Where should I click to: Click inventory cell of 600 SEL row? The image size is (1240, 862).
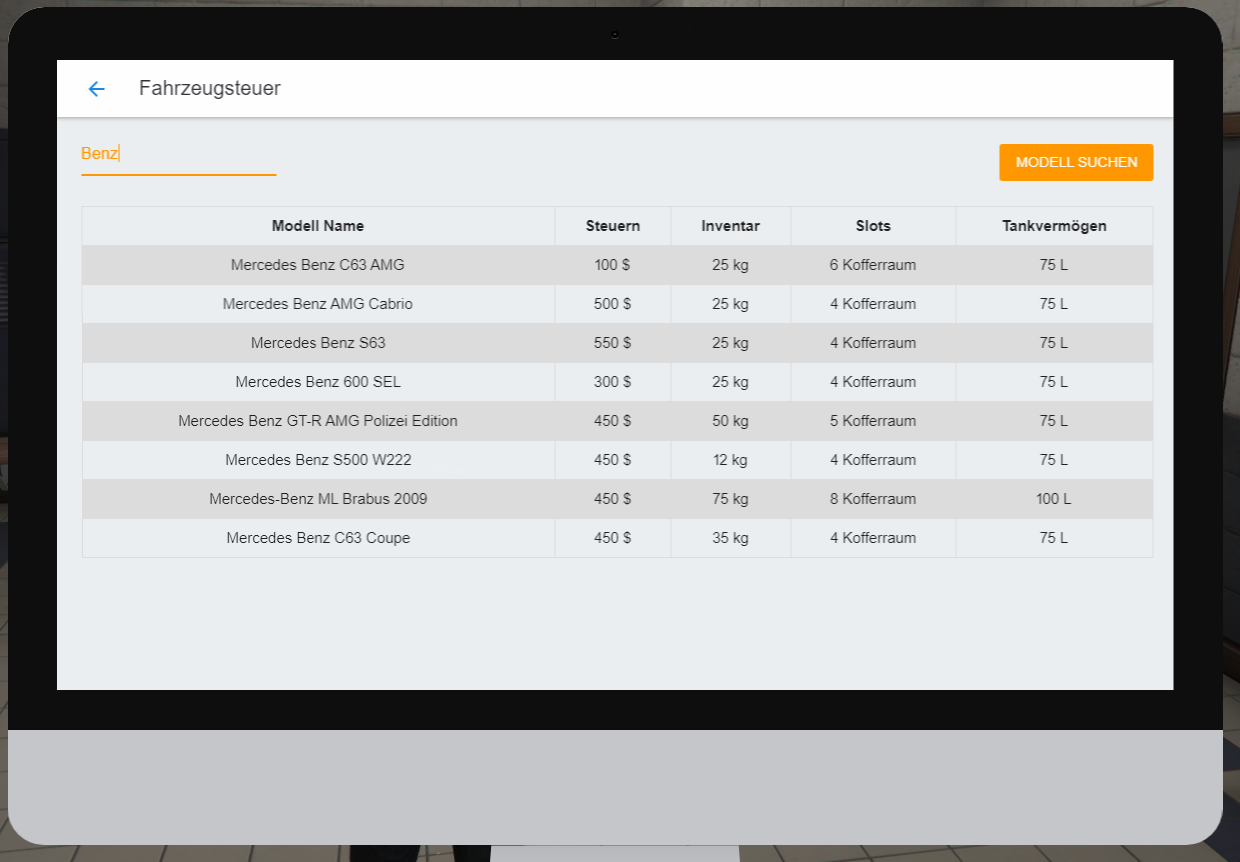pos(731,382)
